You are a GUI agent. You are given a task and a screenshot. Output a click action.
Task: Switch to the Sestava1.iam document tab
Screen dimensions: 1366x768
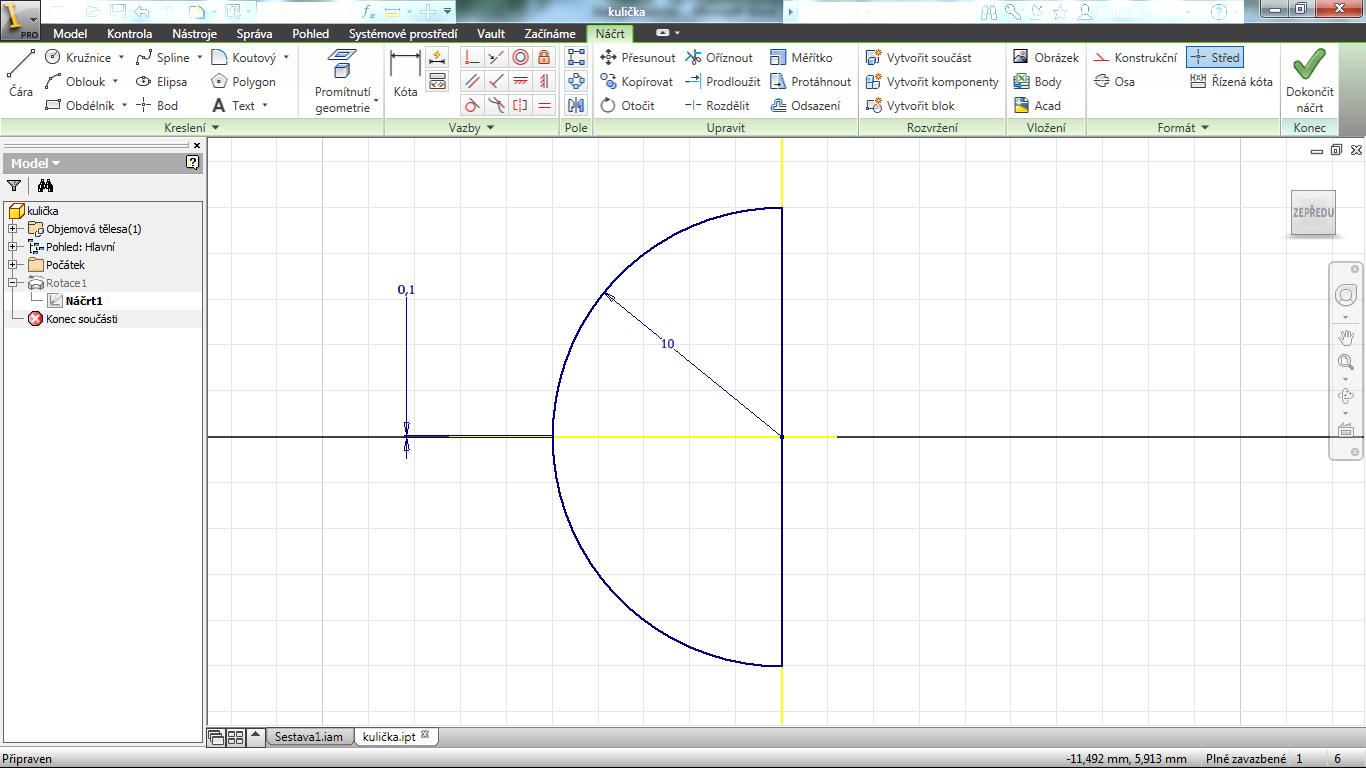pos(309,737)
